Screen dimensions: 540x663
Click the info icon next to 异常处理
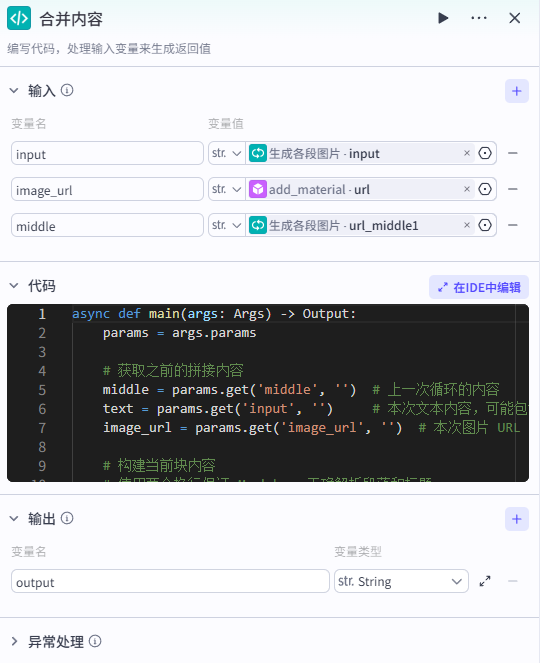[x=95, y=641]
